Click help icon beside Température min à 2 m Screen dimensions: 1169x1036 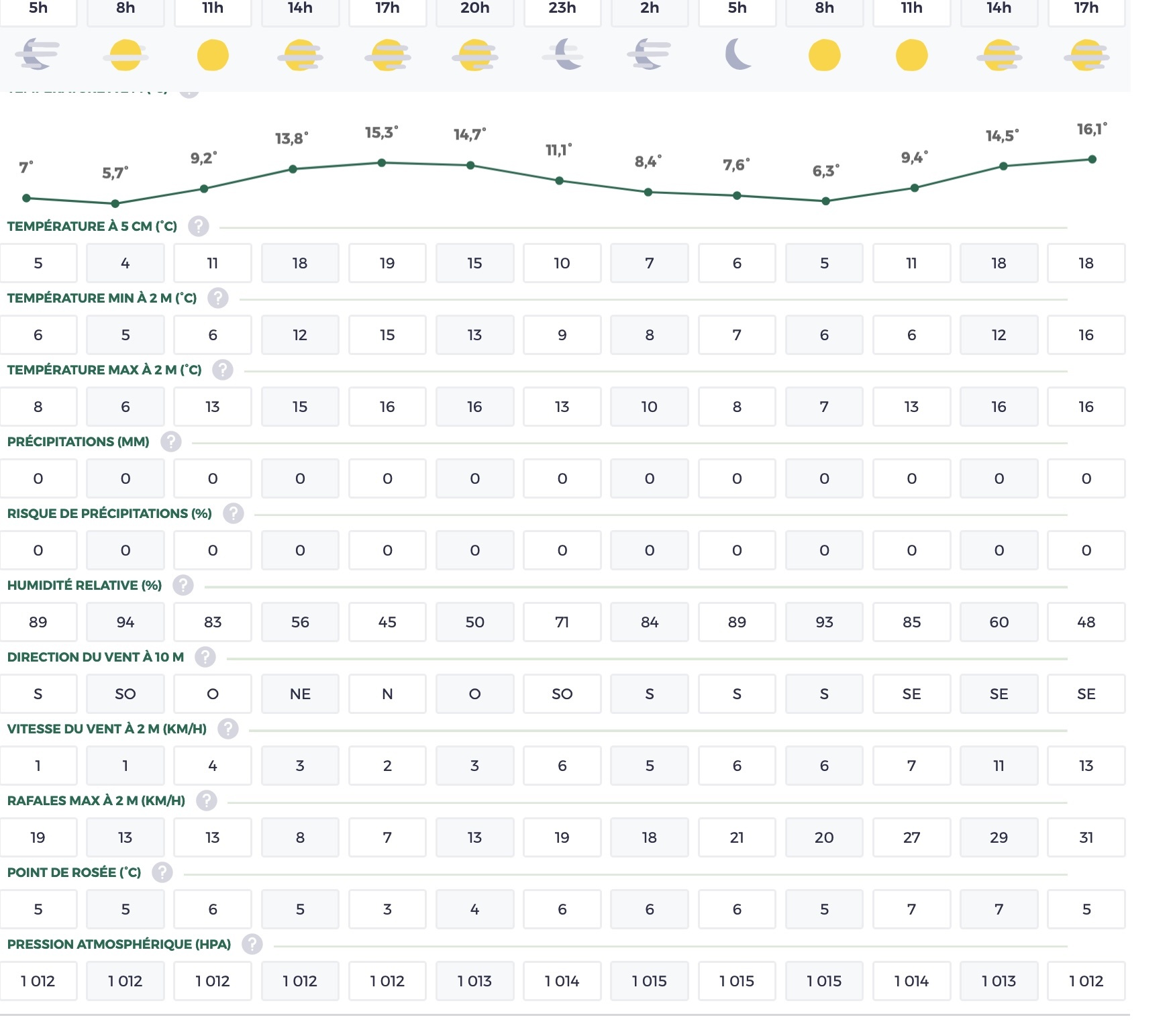pos(217,298)
